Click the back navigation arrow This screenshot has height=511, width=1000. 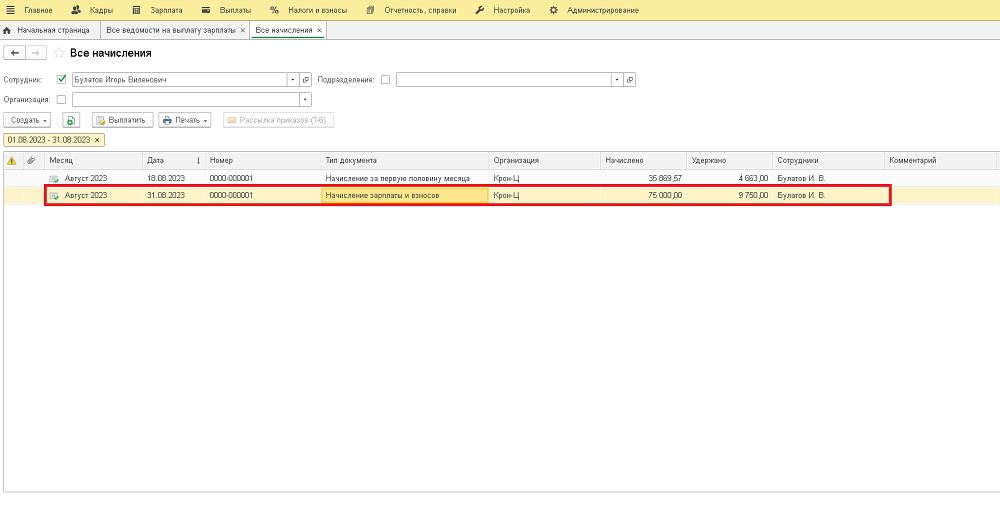15,53
